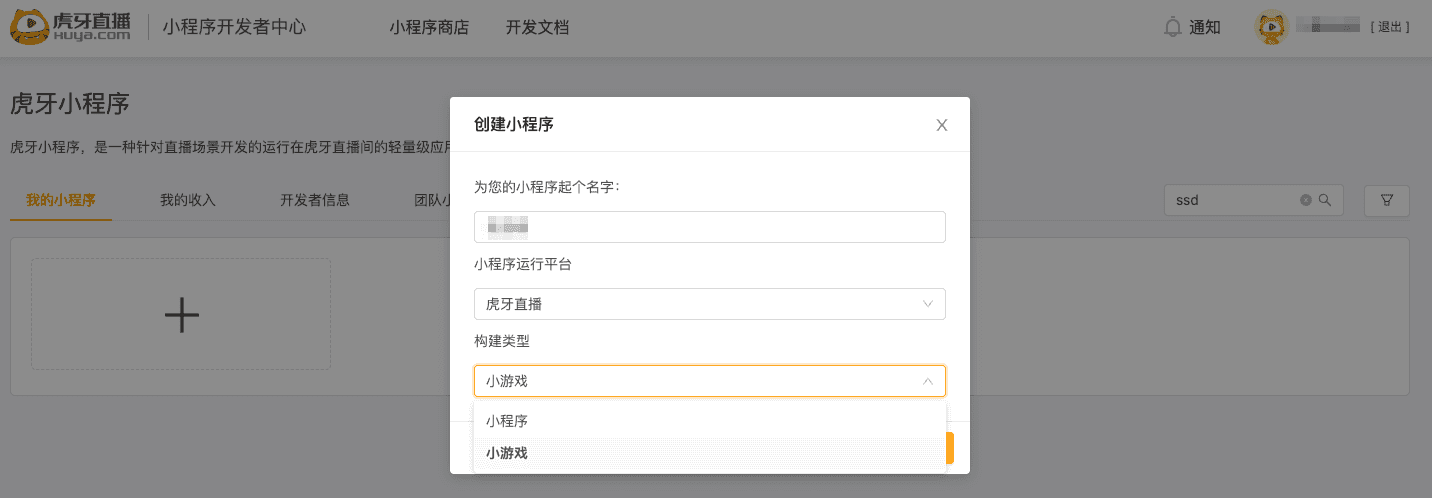
Task: Collapse the 构建类型 dropdown
Action: click(927, 381)
